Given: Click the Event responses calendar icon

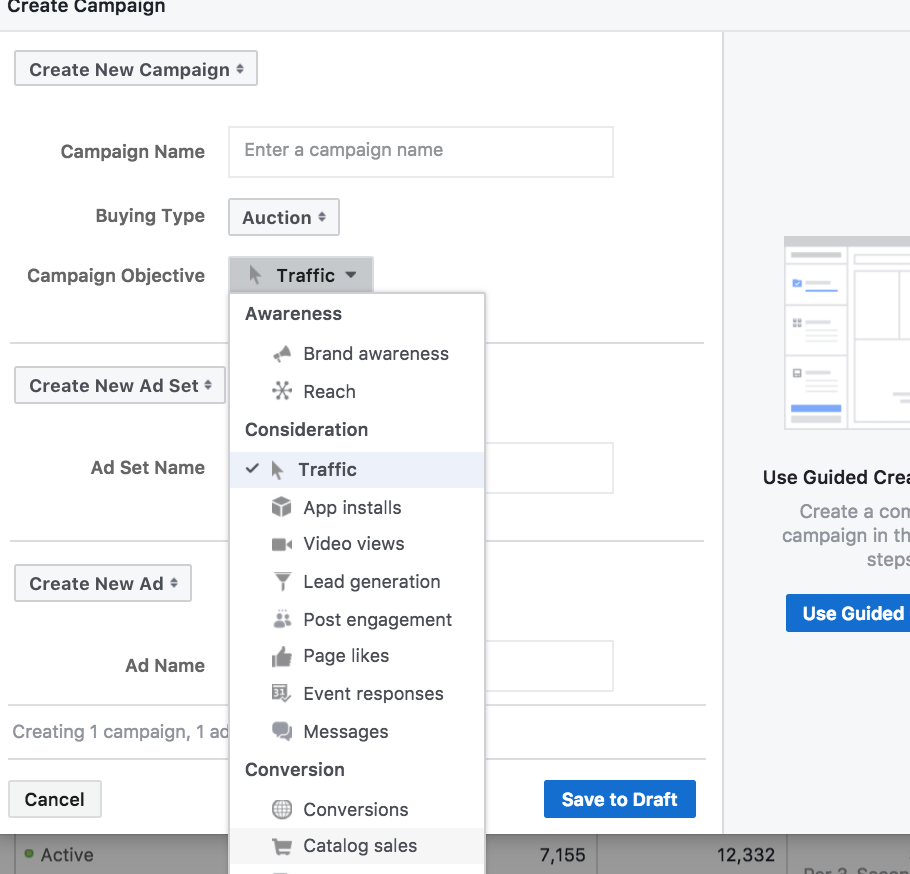Looking at the screenshot, I should click(281, 694).
